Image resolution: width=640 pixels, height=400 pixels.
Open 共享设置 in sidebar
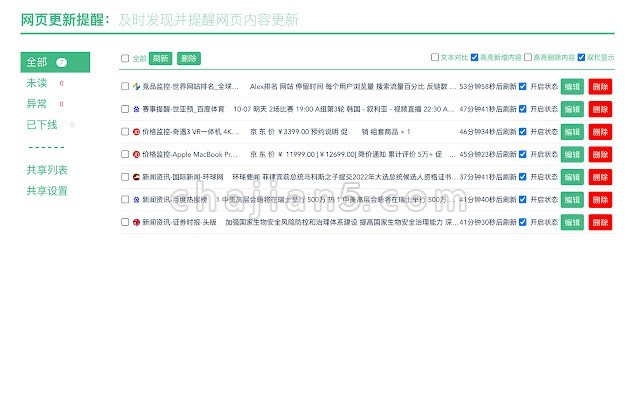[47, 191]
